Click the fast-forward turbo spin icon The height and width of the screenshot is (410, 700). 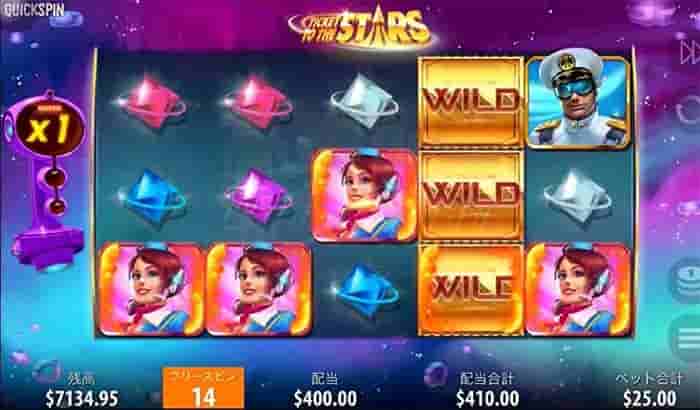pyautogui.click(x=690, y=52)
